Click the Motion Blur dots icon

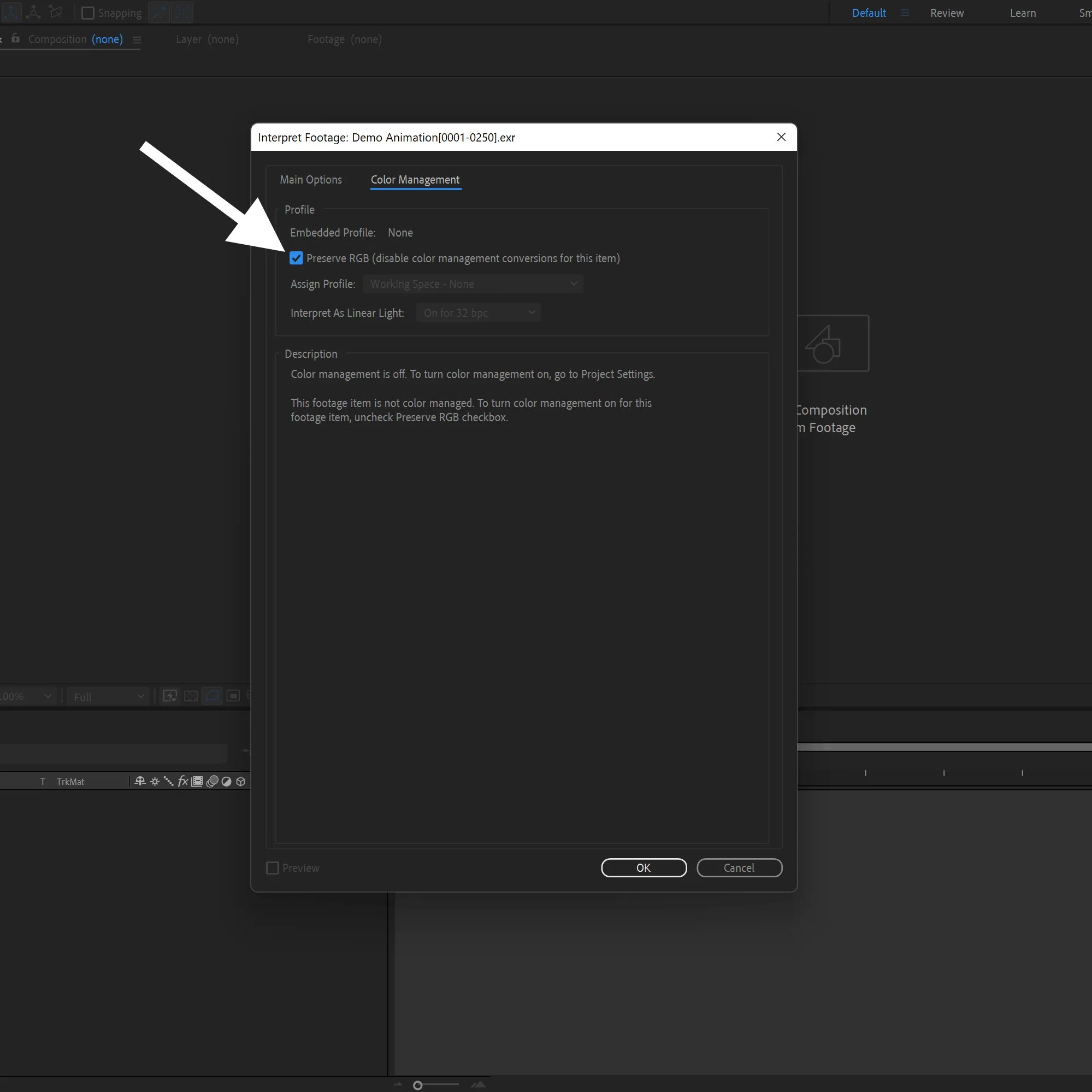click(x=213, y=781)
